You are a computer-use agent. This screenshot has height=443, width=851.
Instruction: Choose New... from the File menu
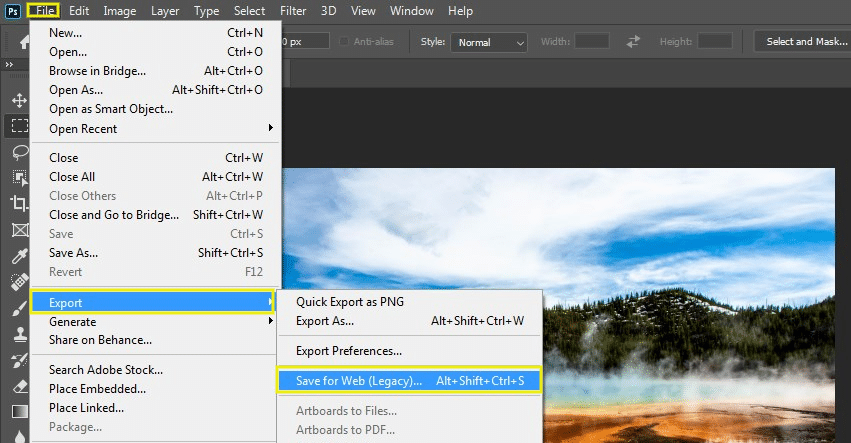coord(156,33)
